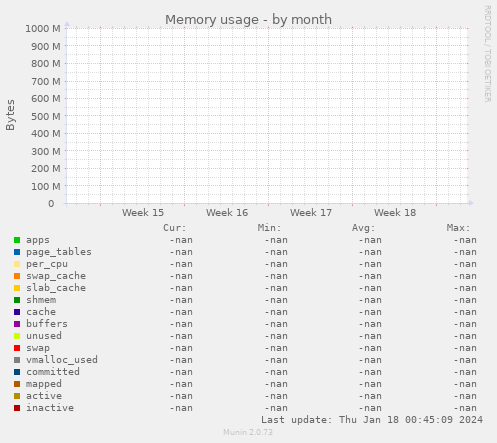Click the 'Week 17' x-axis label
Screen dimensions: 497x443
click(x=311, y=213)
